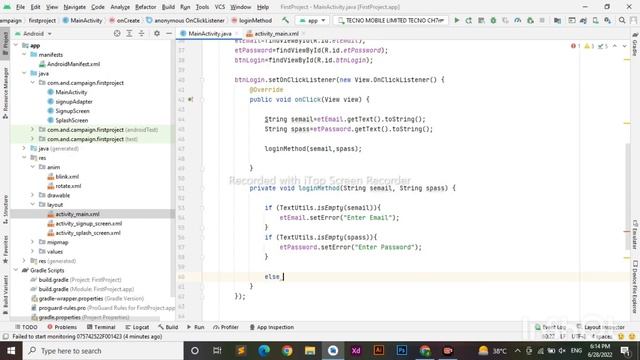Open Adobe XD from the taskbar

[x=356, y=351]
